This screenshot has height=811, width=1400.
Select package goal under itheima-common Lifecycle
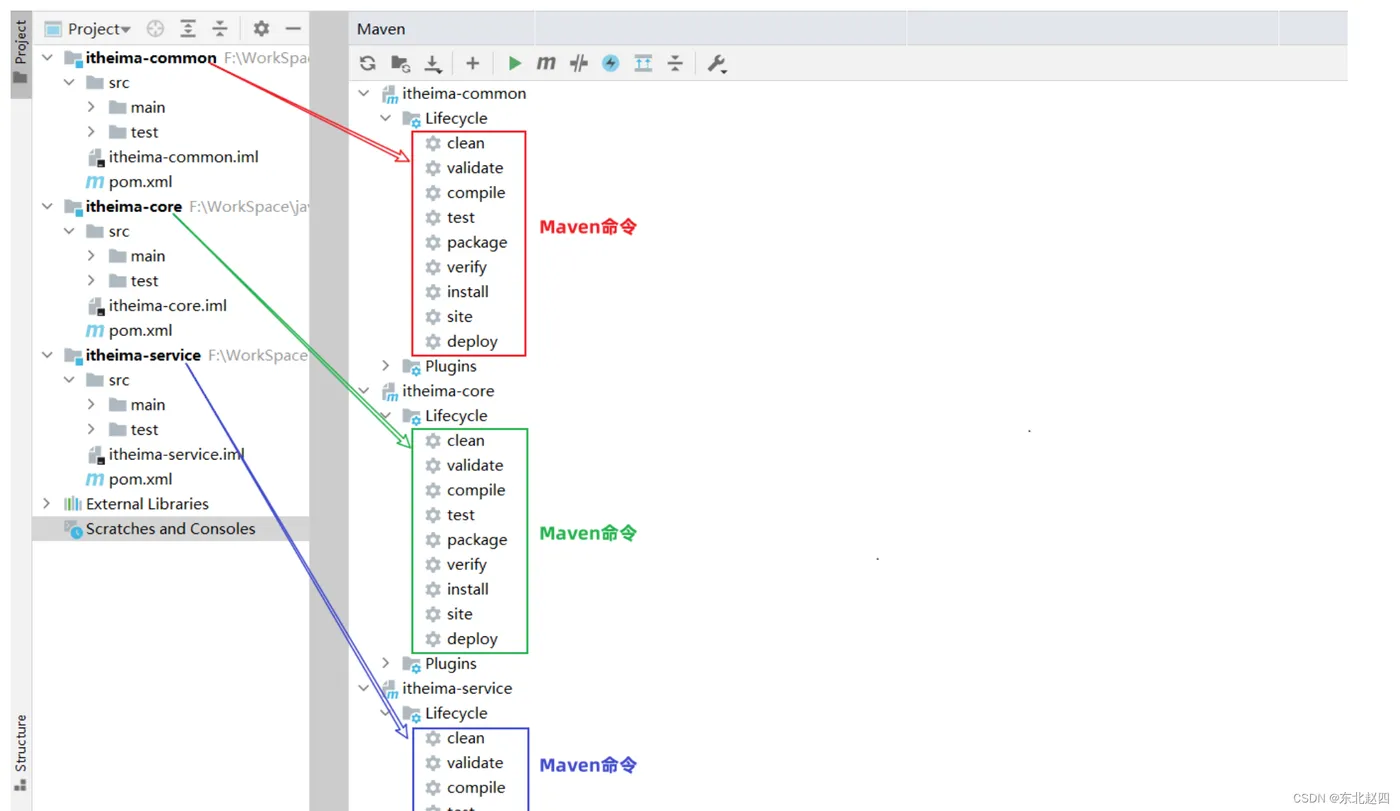click(x=466, y=242)
